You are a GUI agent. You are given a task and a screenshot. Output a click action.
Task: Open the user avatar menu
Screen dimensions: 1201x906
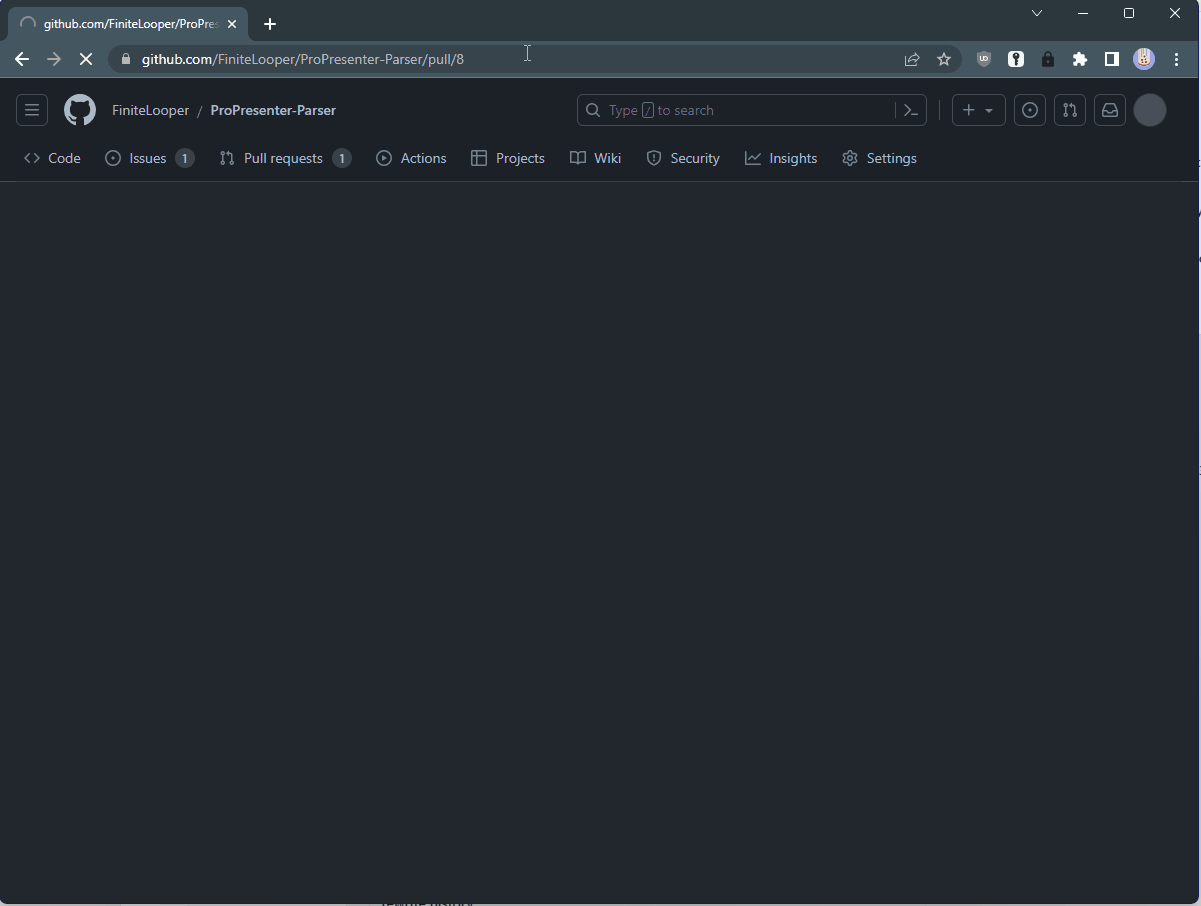click(1150, 110)
